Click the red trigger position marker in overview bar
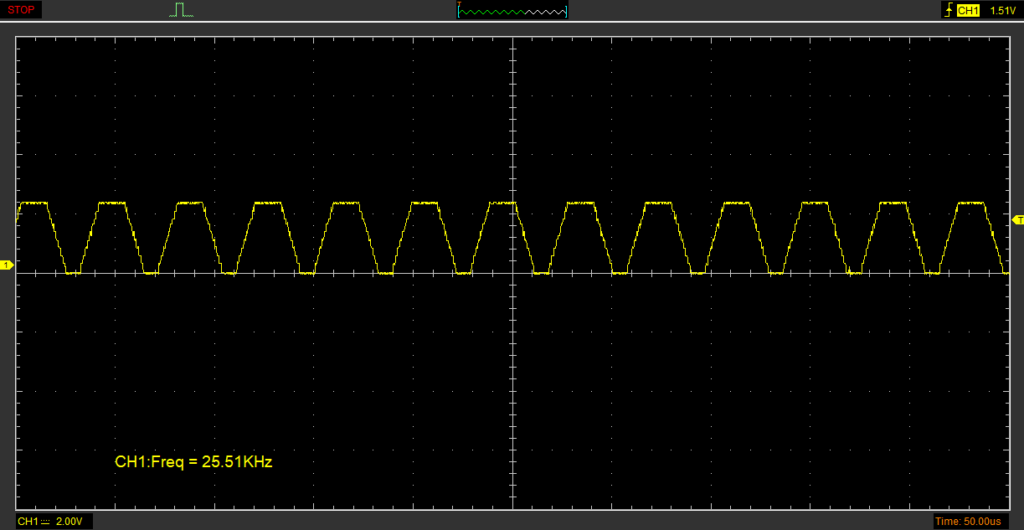 coord(458,5)
